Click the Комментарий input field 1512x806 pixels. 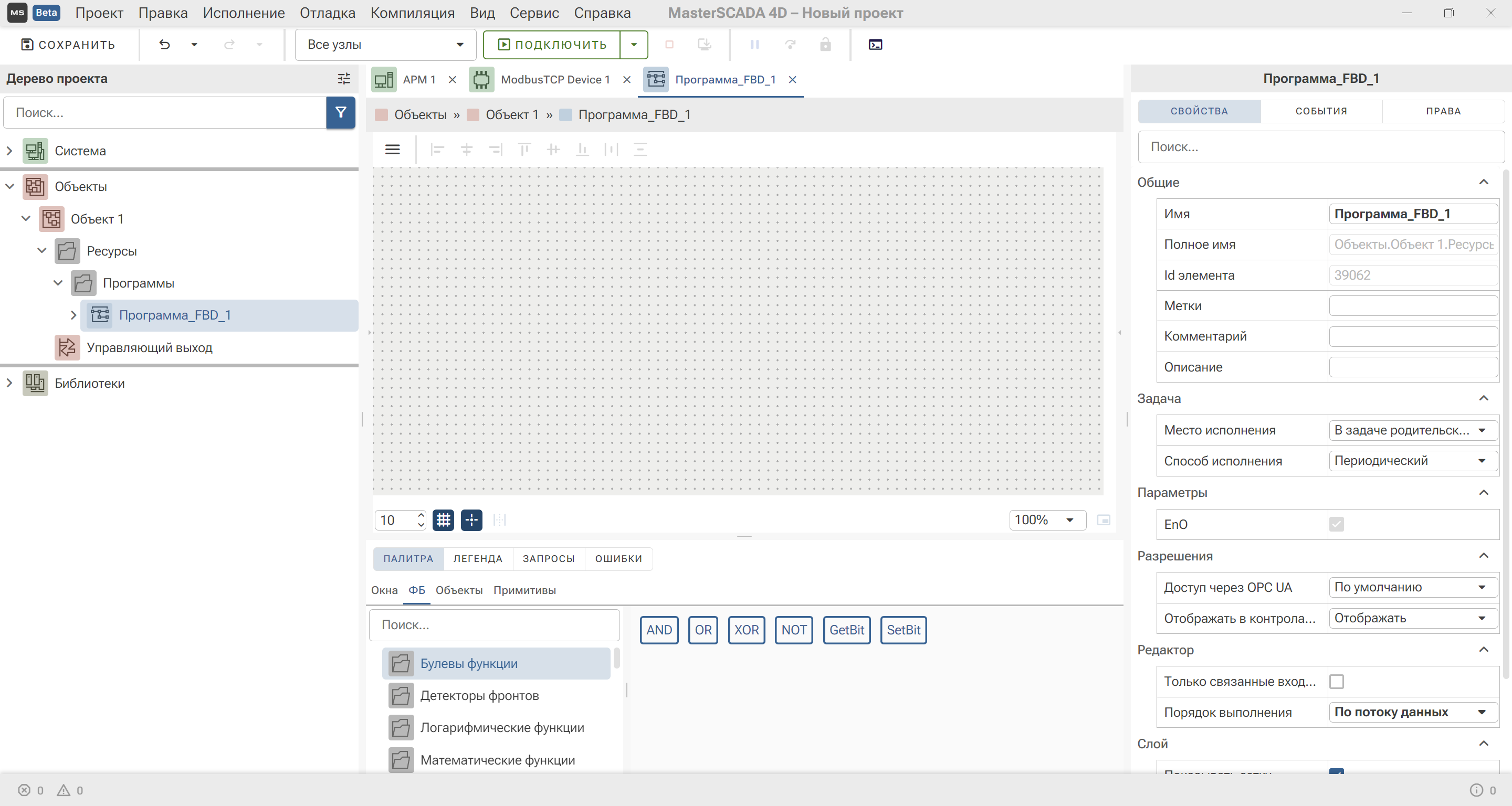(x=1413, y=336)
